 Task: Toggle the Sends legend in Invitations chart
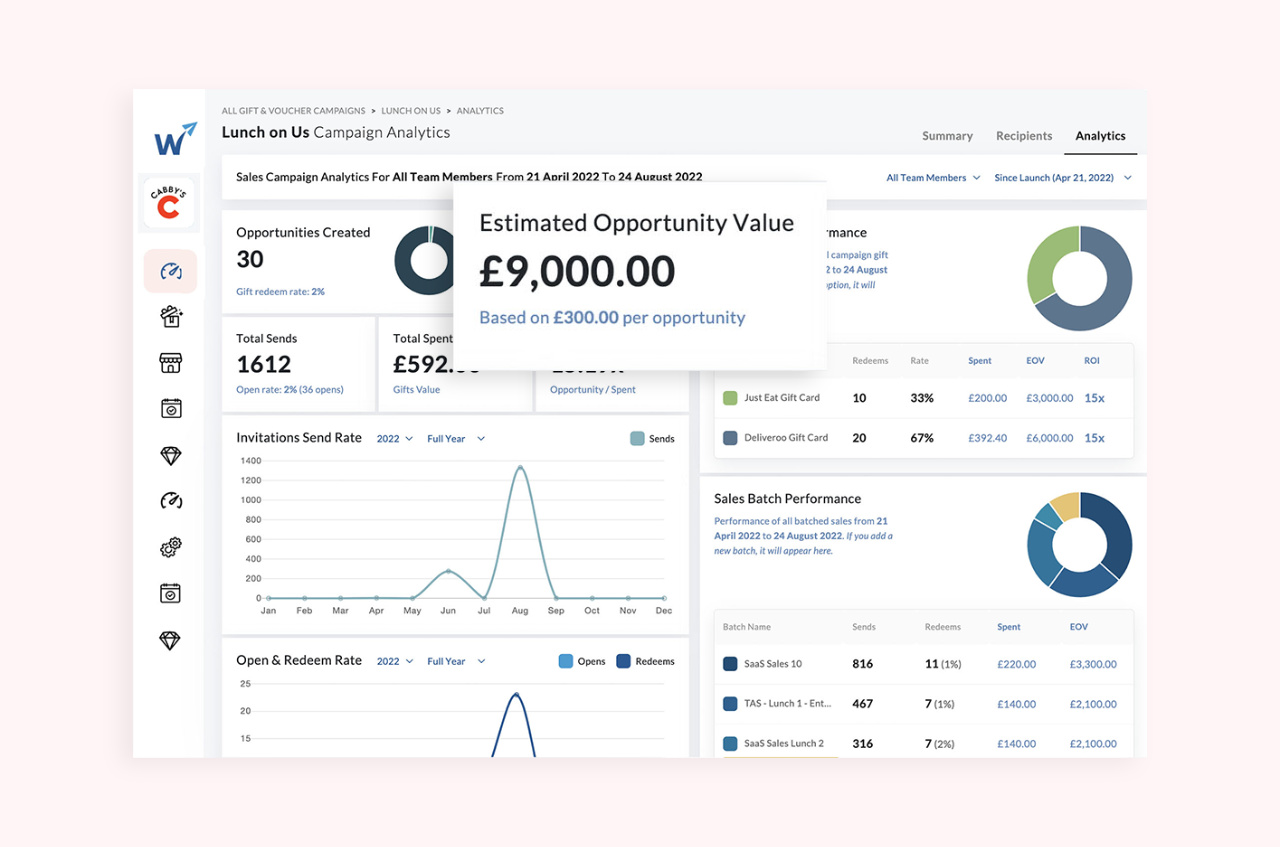tap(652, 438)
